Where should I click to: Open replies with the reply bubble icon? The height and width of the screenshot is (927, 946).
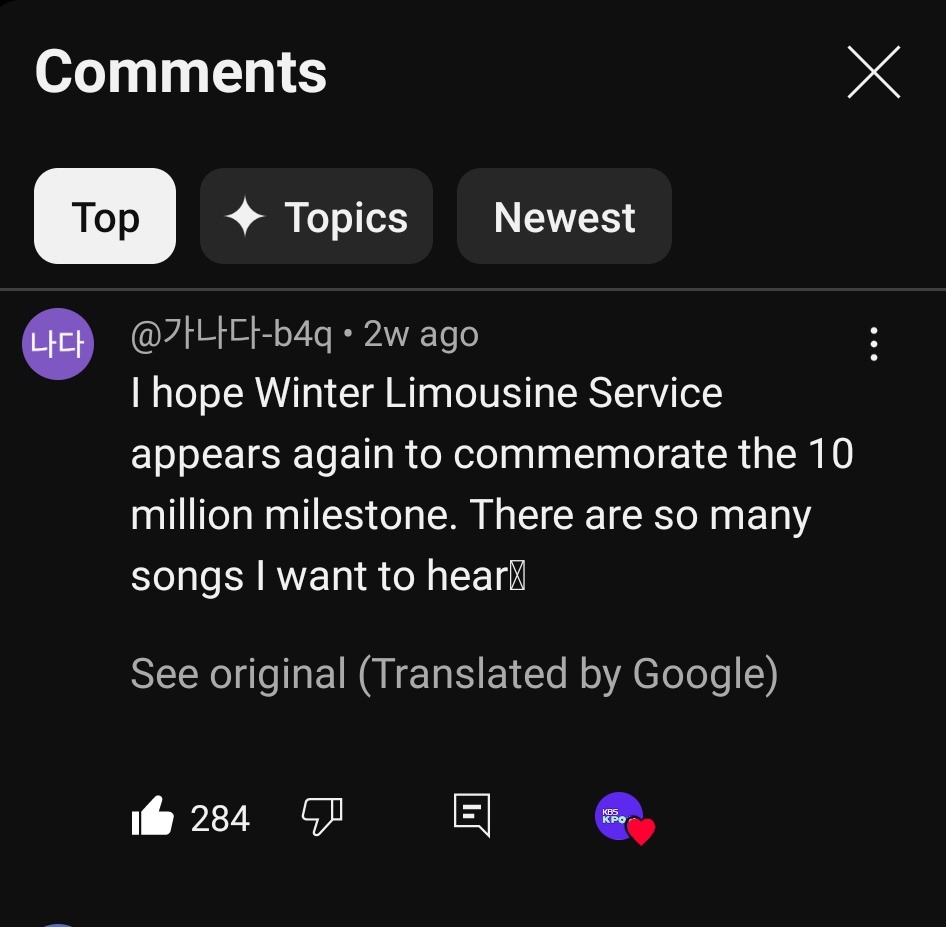tap(472, 815)
